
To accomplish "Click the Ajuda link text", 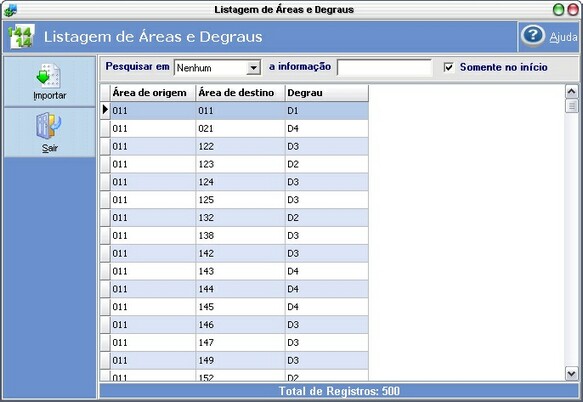I will click(x=563, y=37).
